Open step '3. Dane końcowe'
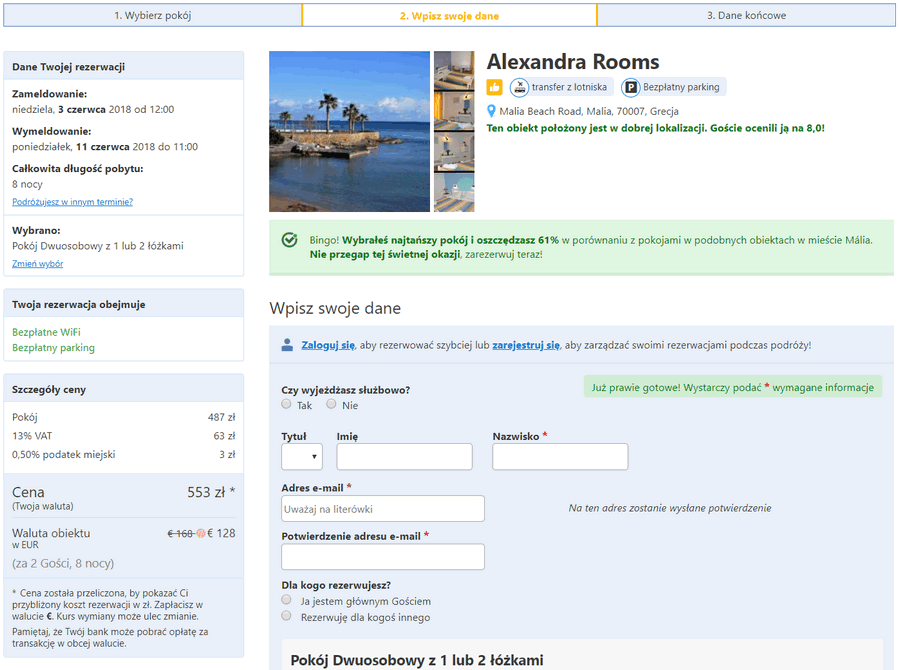 746,16
